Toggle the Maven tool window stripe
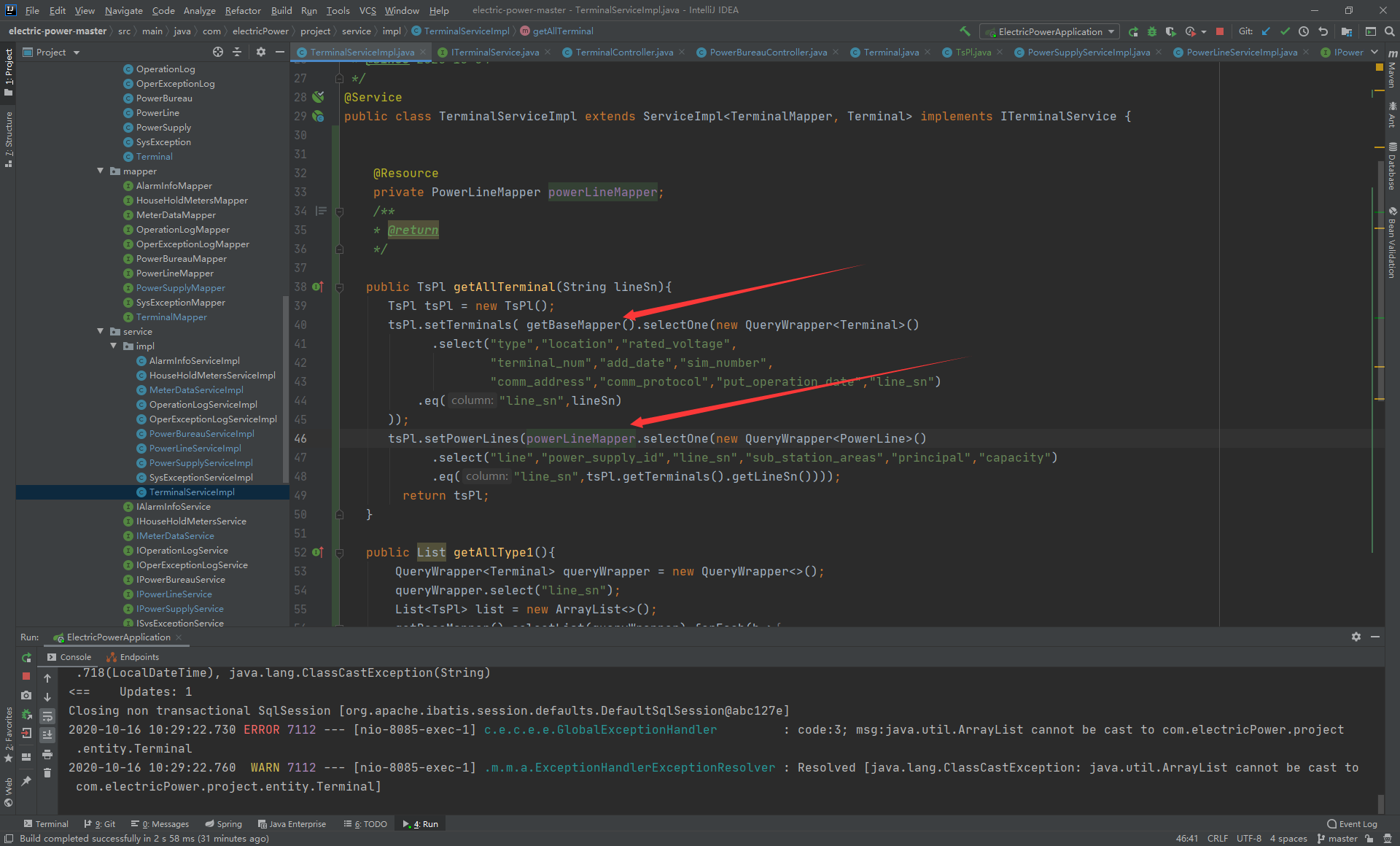The height and width of the screenshot is (846, 1400). click(1392, 69)
